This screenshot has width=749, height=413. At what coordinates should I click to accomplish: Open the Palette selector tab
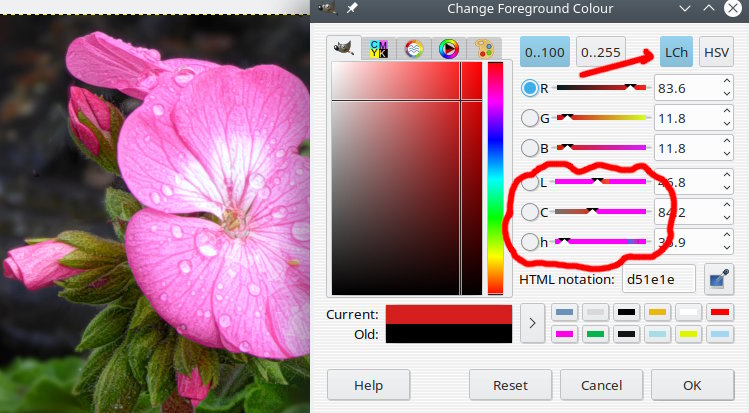[x=484, y=49]
